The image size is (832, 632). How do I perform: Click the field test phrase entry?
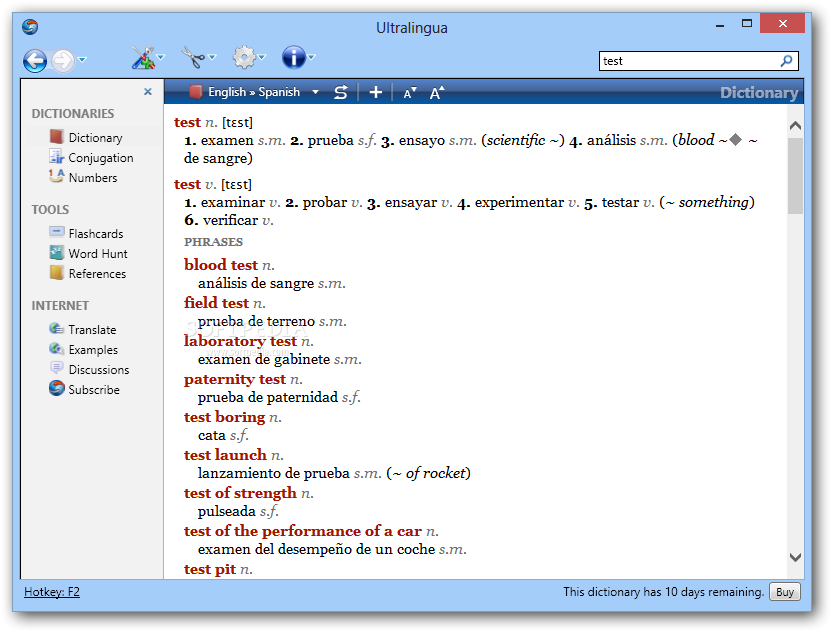click(216, 302)
